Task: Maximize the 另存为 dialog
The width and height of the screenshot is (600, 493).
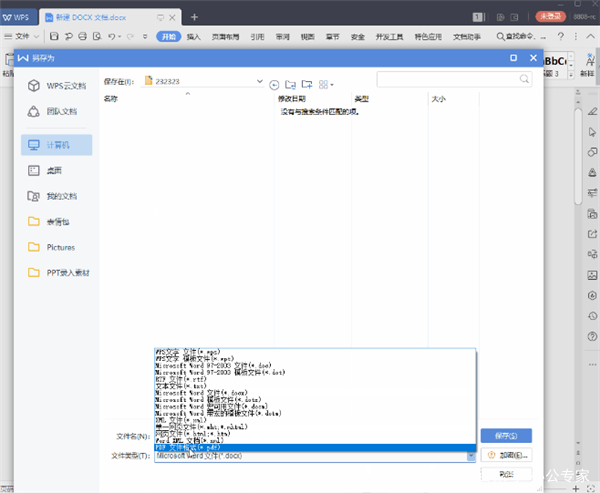Action: pyautogui.click(x=513, y=58)
